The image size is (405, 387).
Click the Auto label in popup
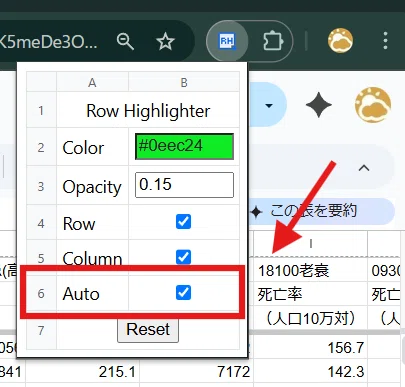pos(81,294)
